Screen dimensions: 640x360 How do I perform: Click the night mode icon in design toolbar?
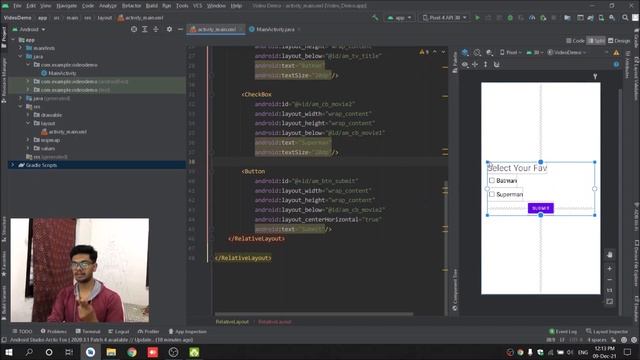pos(489,52)
